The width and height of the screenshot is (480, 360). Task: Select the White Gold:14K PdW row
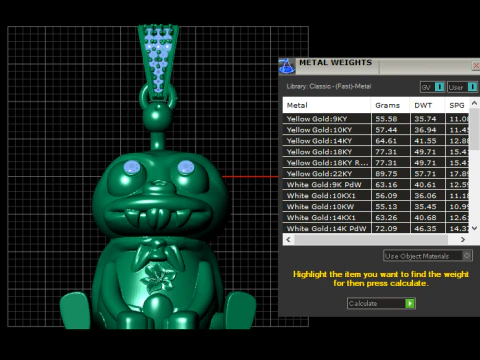376,228
